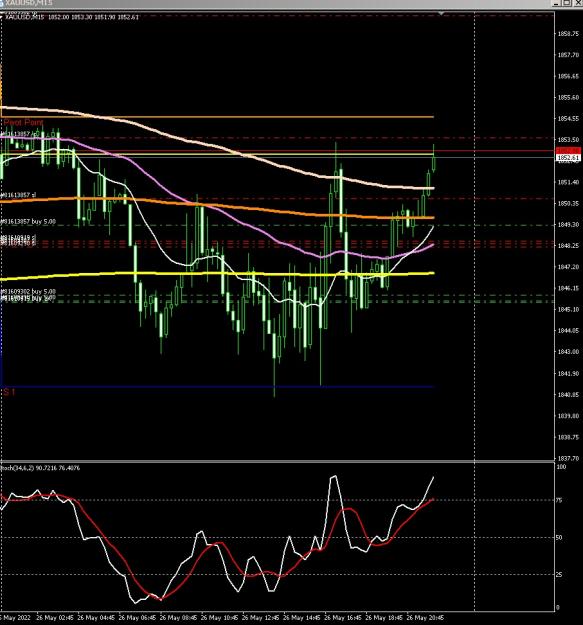Click the '26 May 12:45' time label
Screen dimensions: 583x625
261,618
